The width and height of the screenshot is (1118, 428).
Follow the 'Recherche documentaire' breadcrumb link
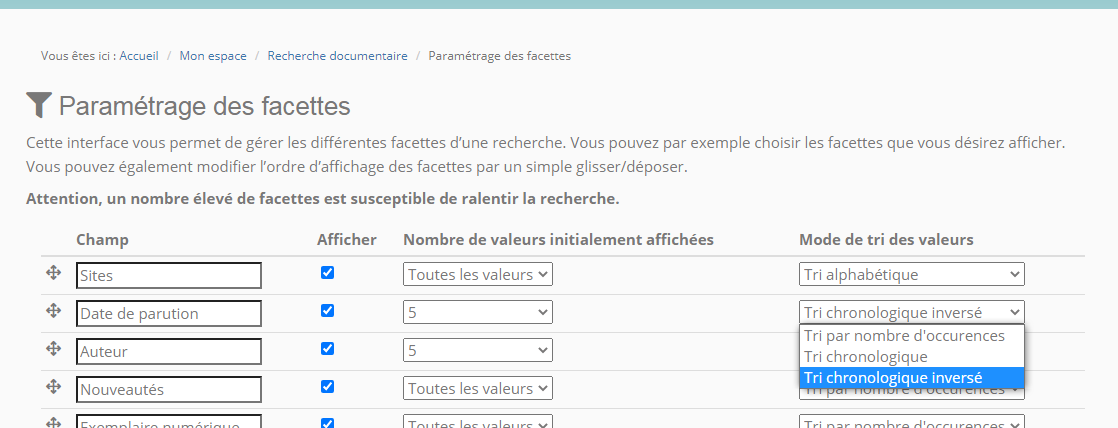337,56
